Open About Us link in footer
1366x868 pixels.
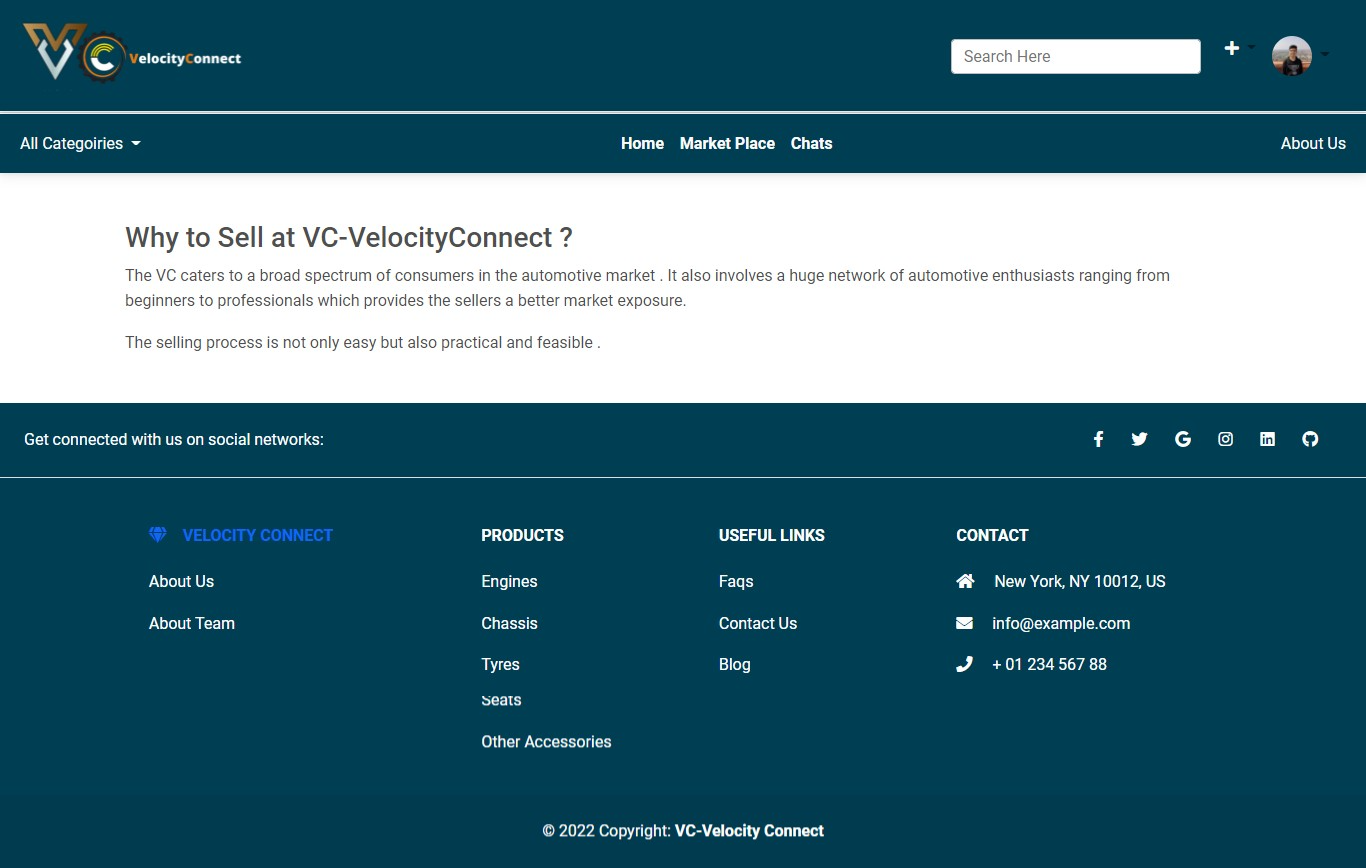[181, 581]
